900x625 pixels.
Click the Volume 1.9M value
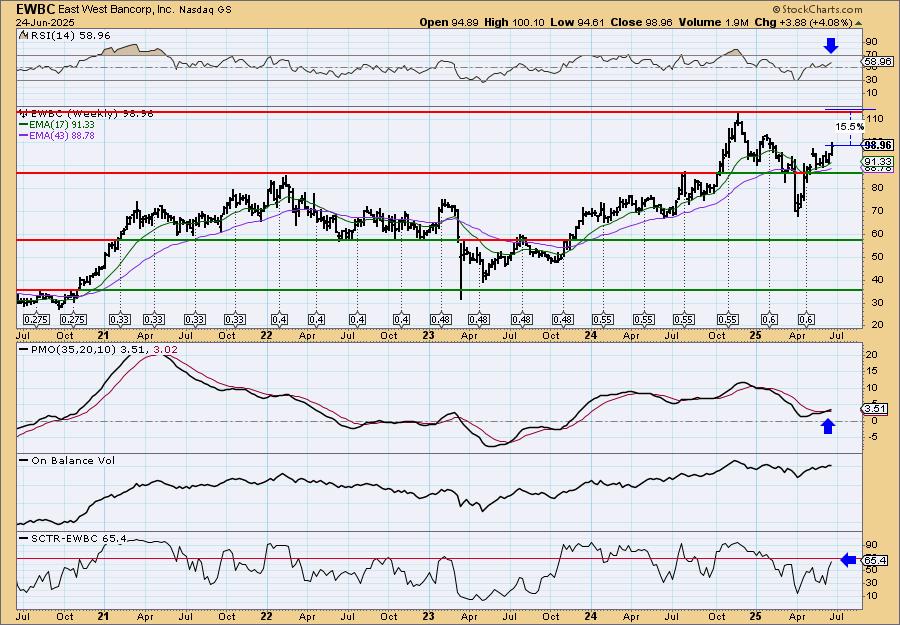coord(713,22)
